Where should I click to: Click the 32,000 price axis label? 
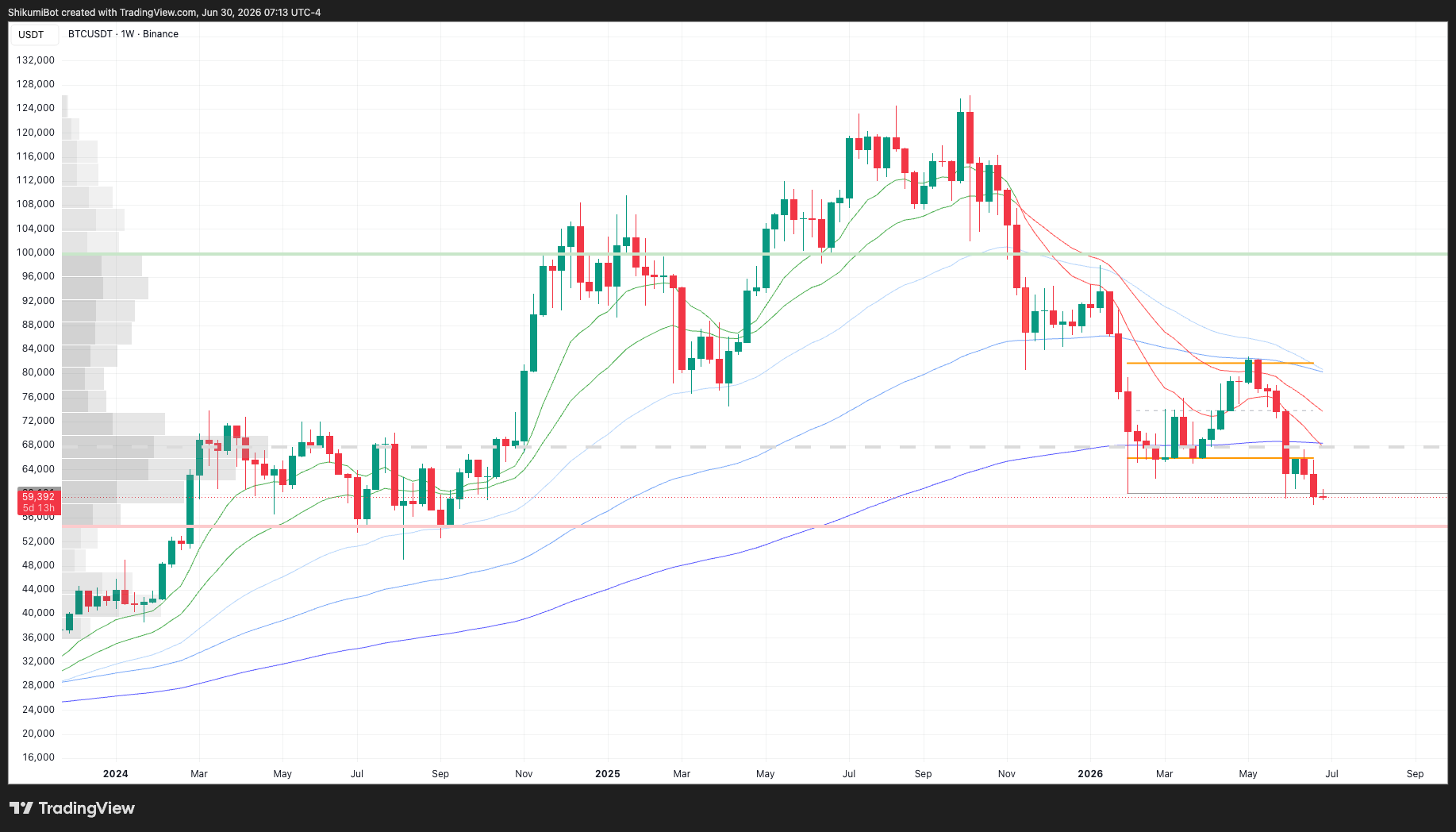click(38, 661)
